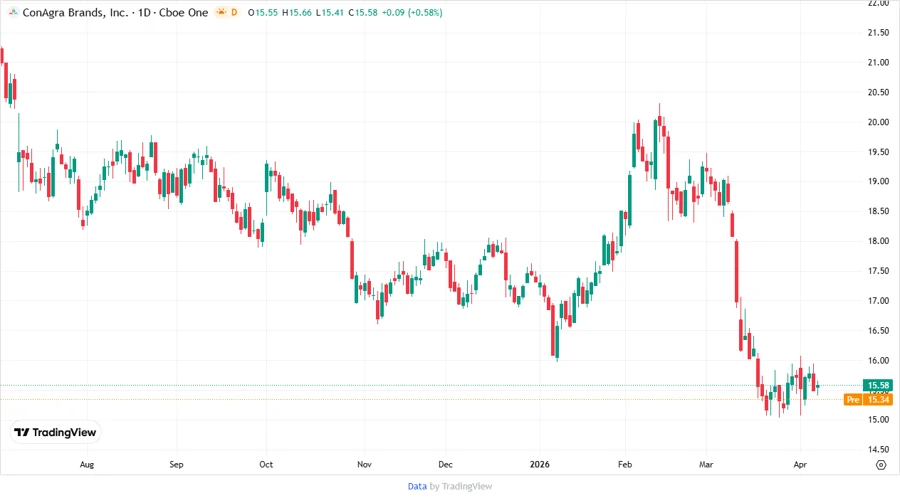900x498 pixels.
Task: Click the Aug label on time axis
Action: coord(87,464)
